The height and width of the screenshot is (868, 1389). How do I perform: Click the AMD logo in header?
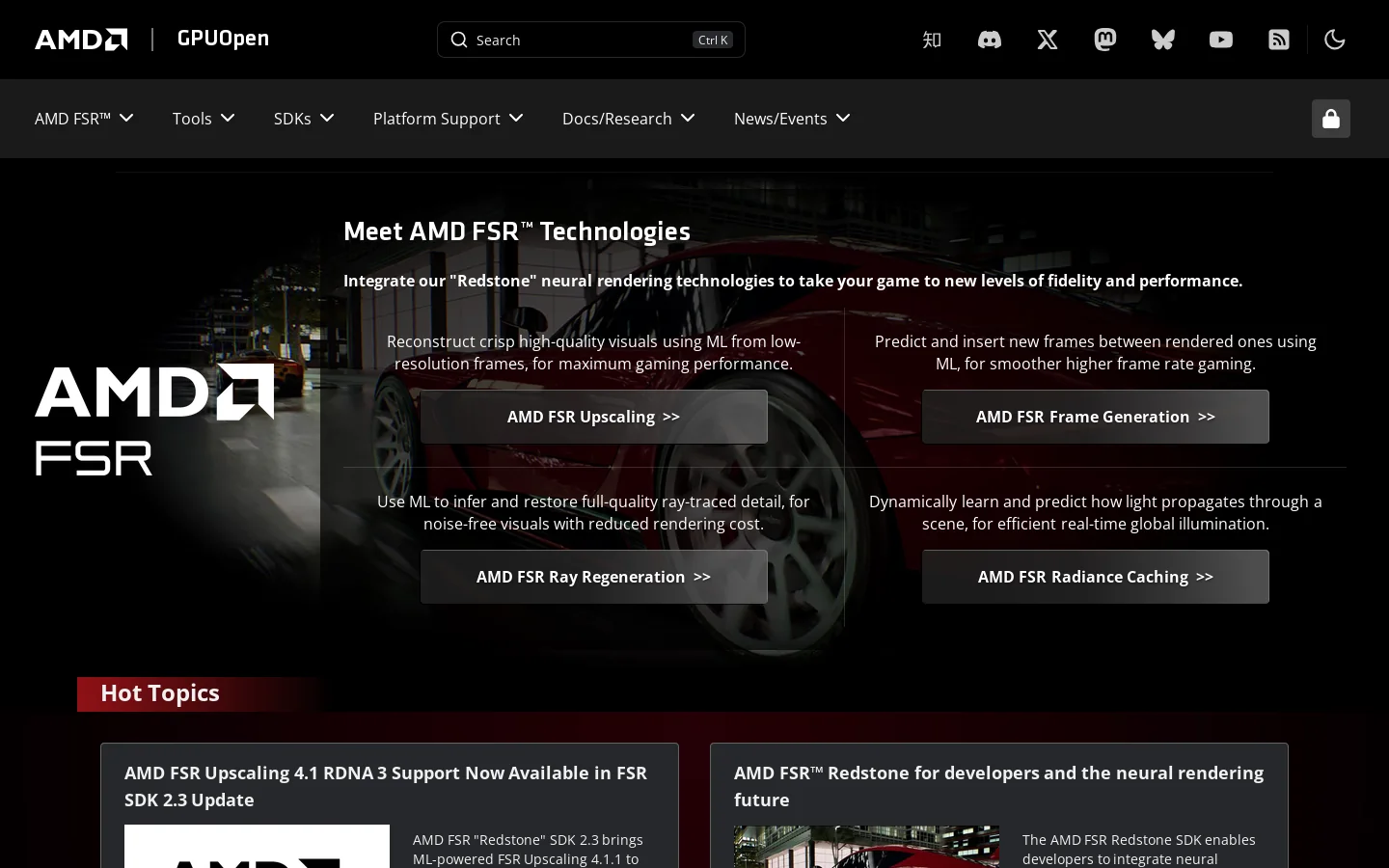[x=81, y=40]
